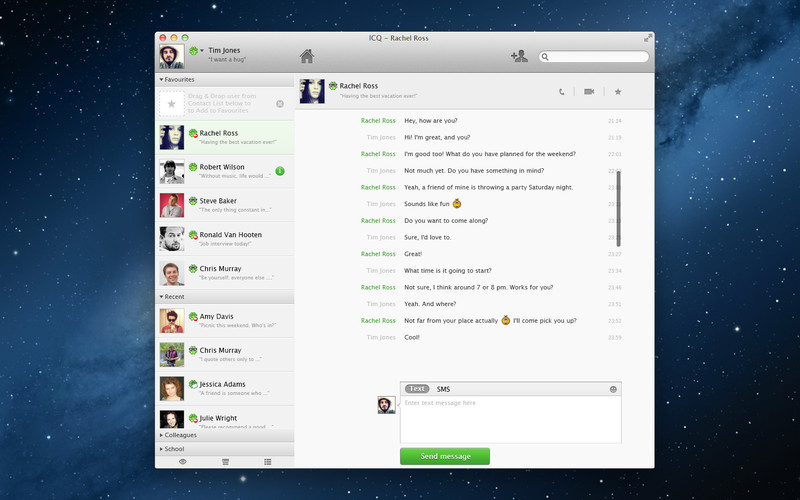The image size is (800, 500).
Task: Switch to the Text message tab
Action: [417, 389]
